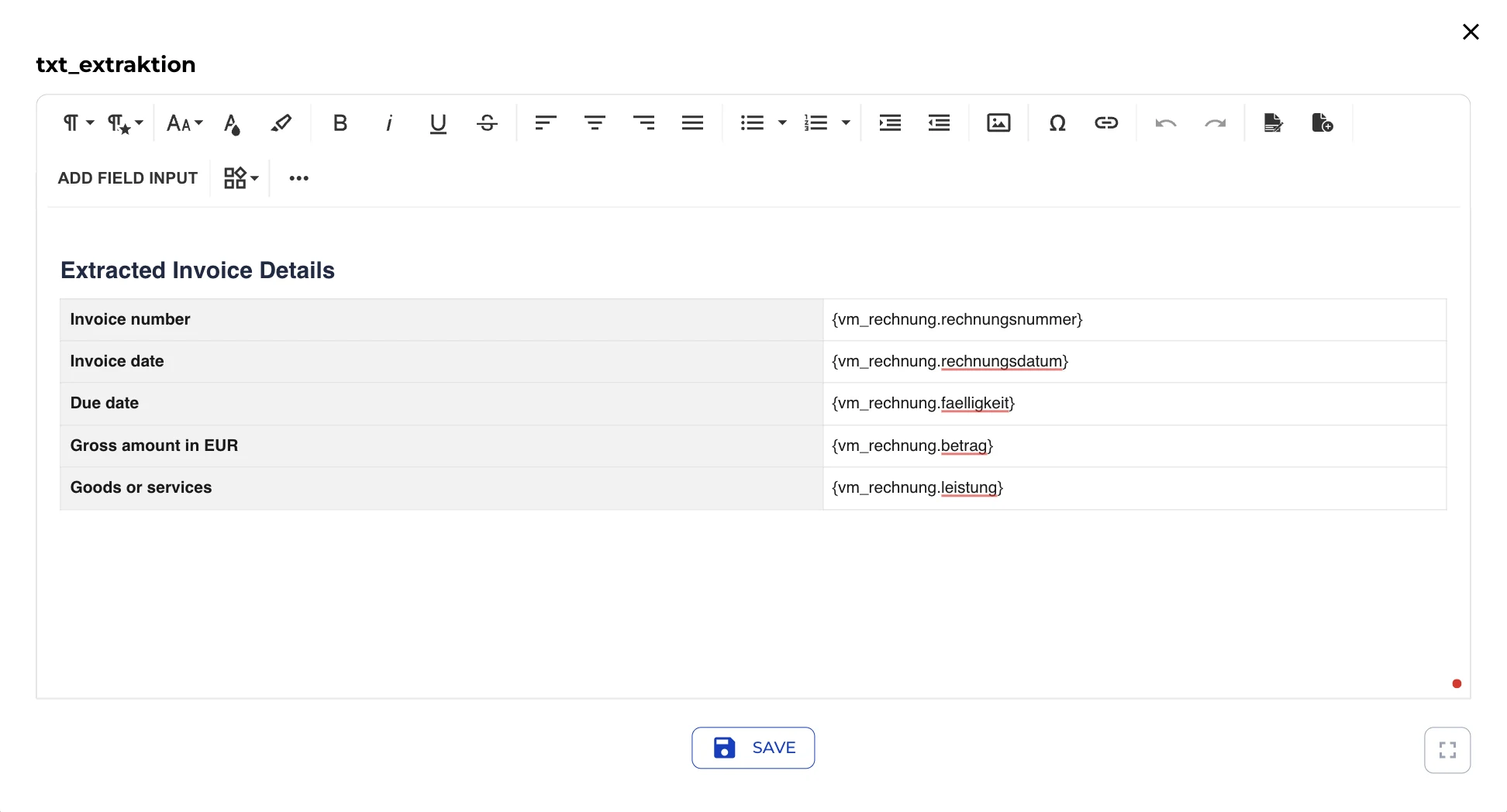
Task: Increase paragraph indent
Action: [890, 123]
